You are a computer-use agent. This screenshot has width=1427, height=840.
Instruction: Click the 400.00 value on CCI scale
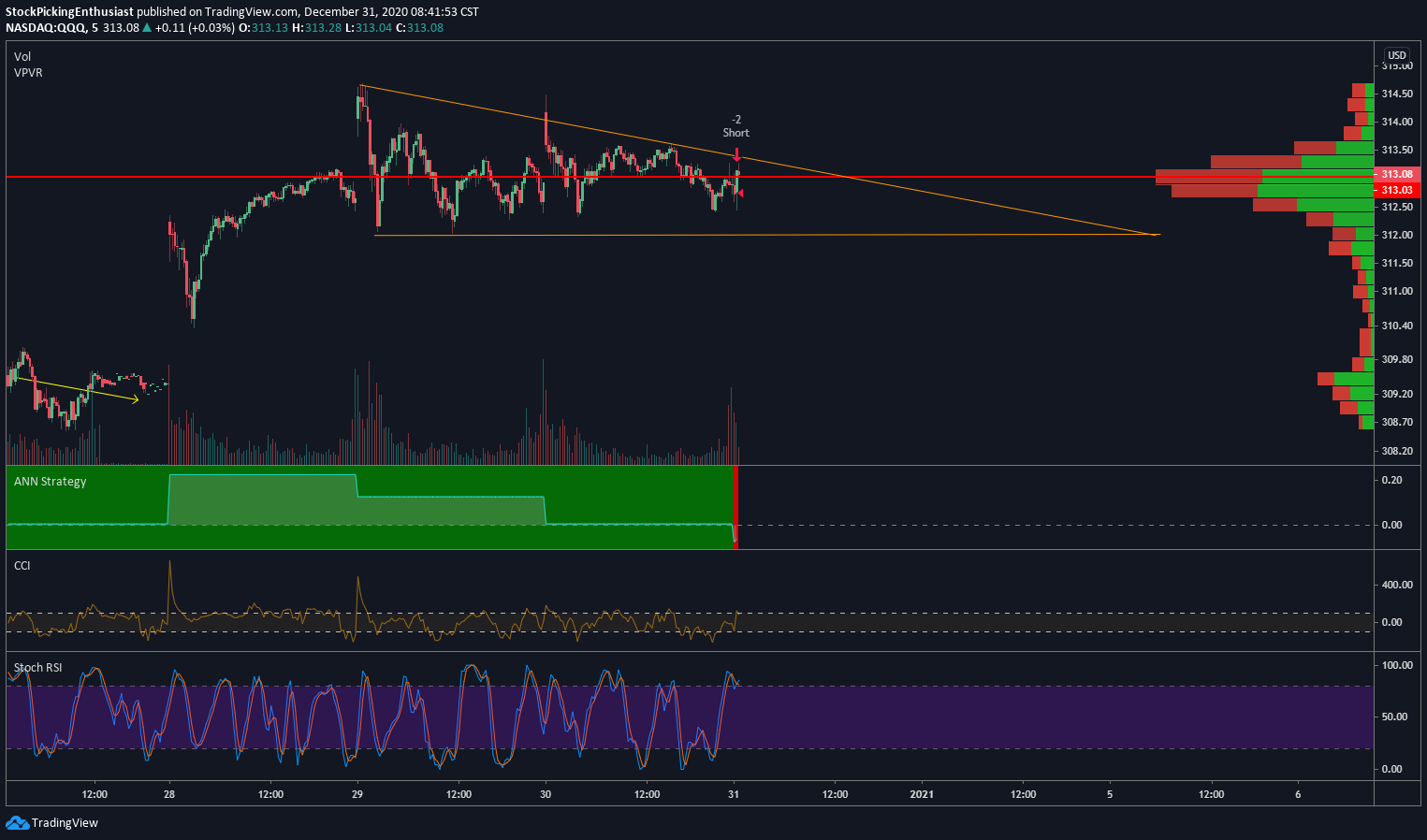pyautogui.click(x=1397, y=585)
